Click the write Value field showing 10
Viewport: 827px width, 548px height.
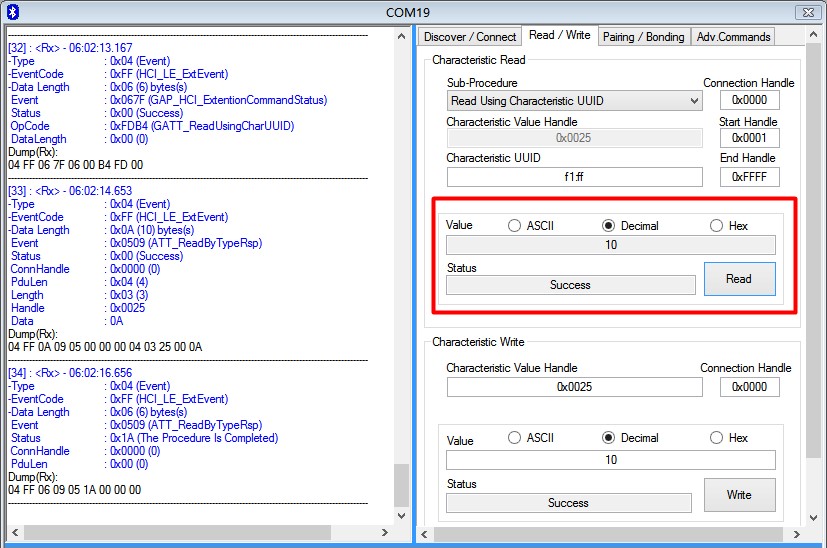pos(611,460)
